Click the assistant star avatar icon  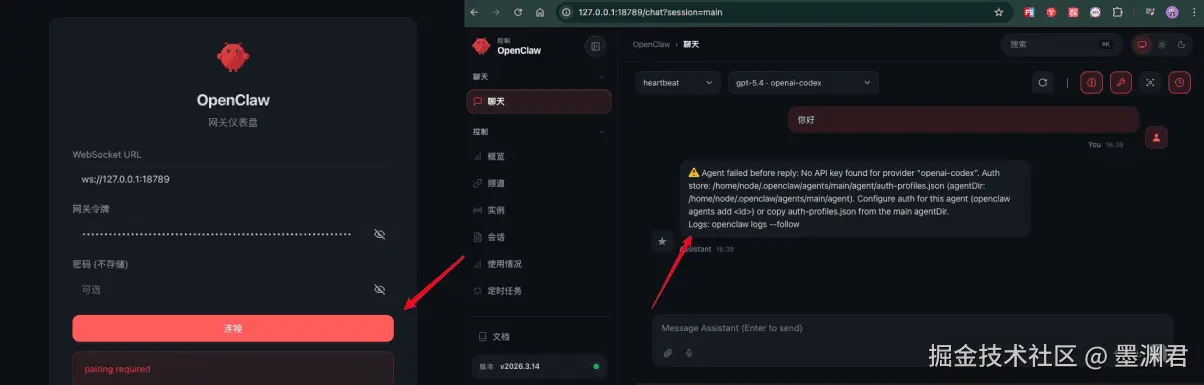661,241
